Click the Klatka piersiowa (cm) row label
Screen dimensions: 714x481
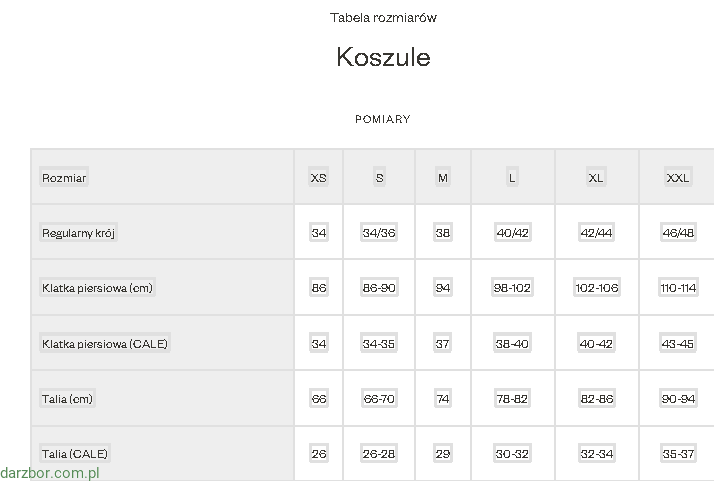(x=98, y=288)
